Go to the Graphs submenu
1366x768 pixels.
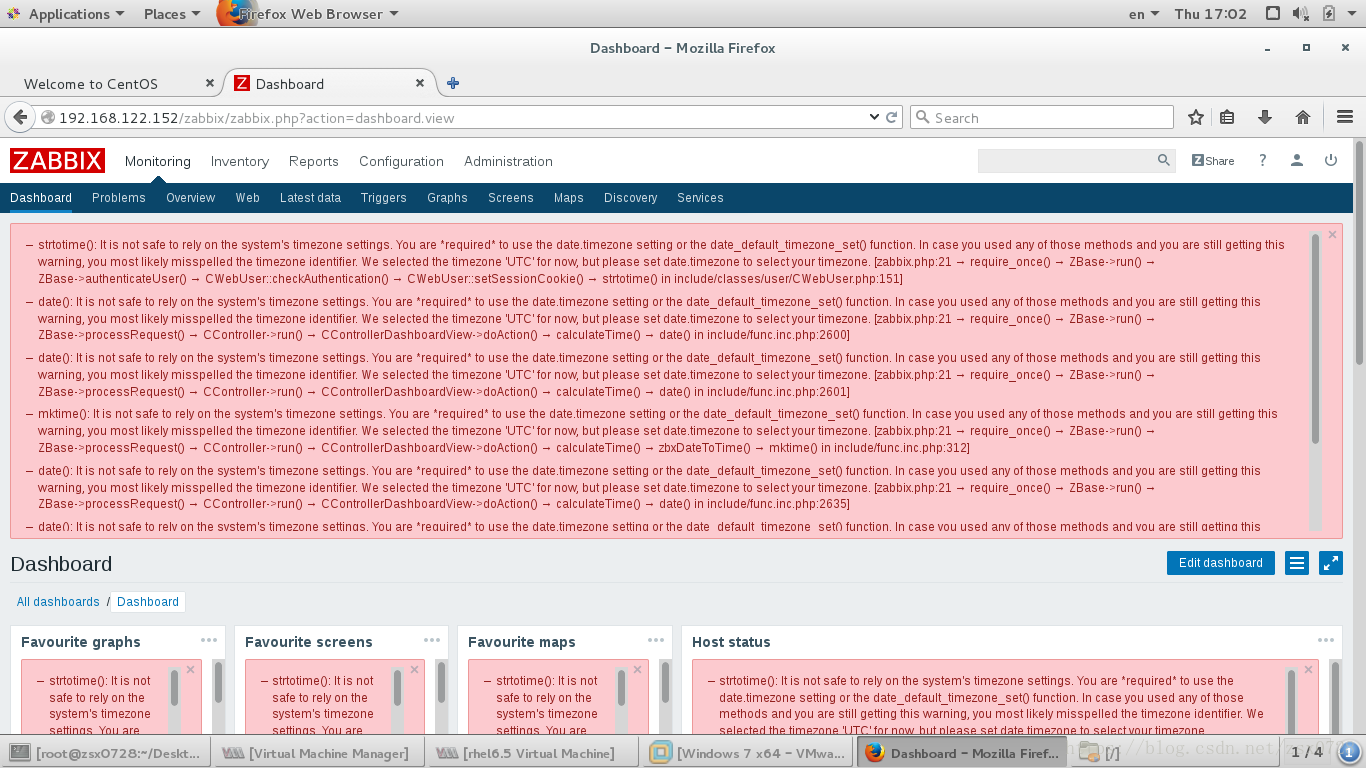447,198
